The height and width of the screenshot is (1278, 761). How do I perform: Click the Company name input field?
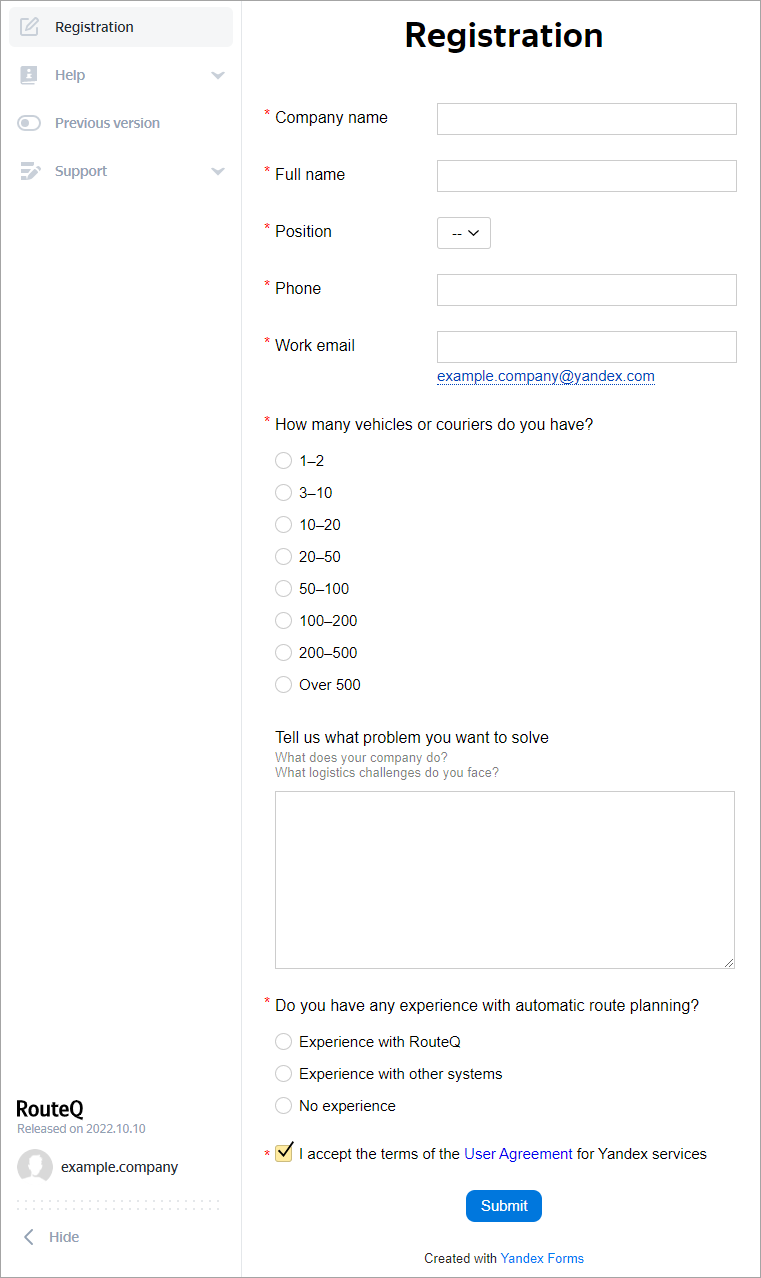586,118
